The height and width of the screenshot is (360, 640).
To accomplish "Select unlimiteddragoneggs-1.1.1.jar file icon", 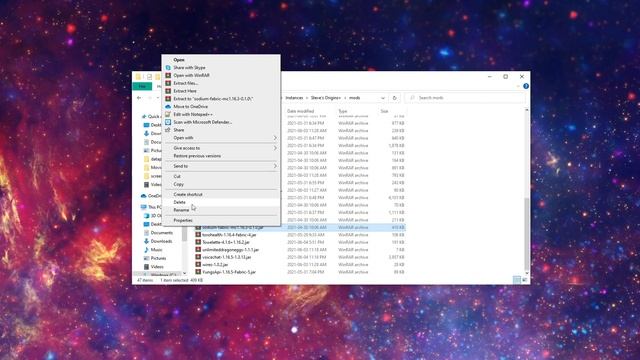I will [x=198, y=249].
